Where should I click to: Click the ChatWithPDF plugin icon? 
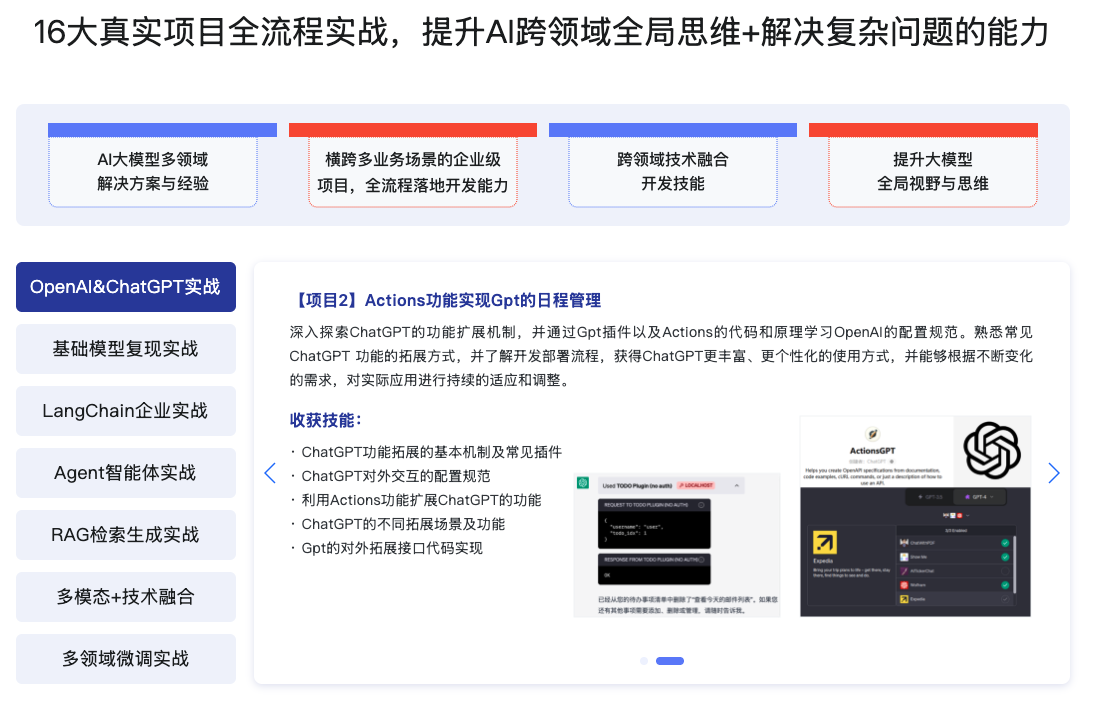[904, 543]
